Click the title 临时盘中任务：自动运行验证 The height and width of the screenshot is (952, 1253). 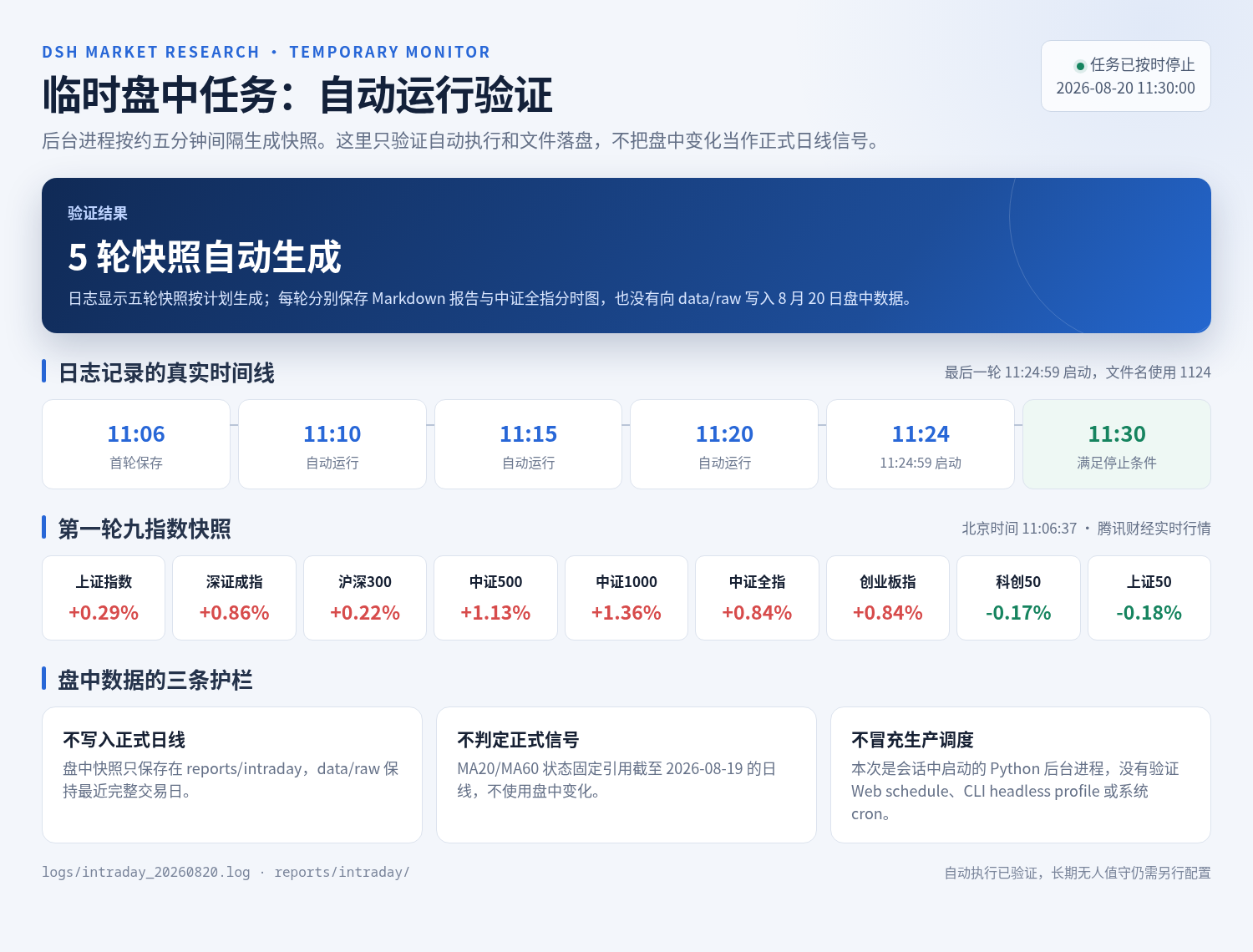[297, 94]
